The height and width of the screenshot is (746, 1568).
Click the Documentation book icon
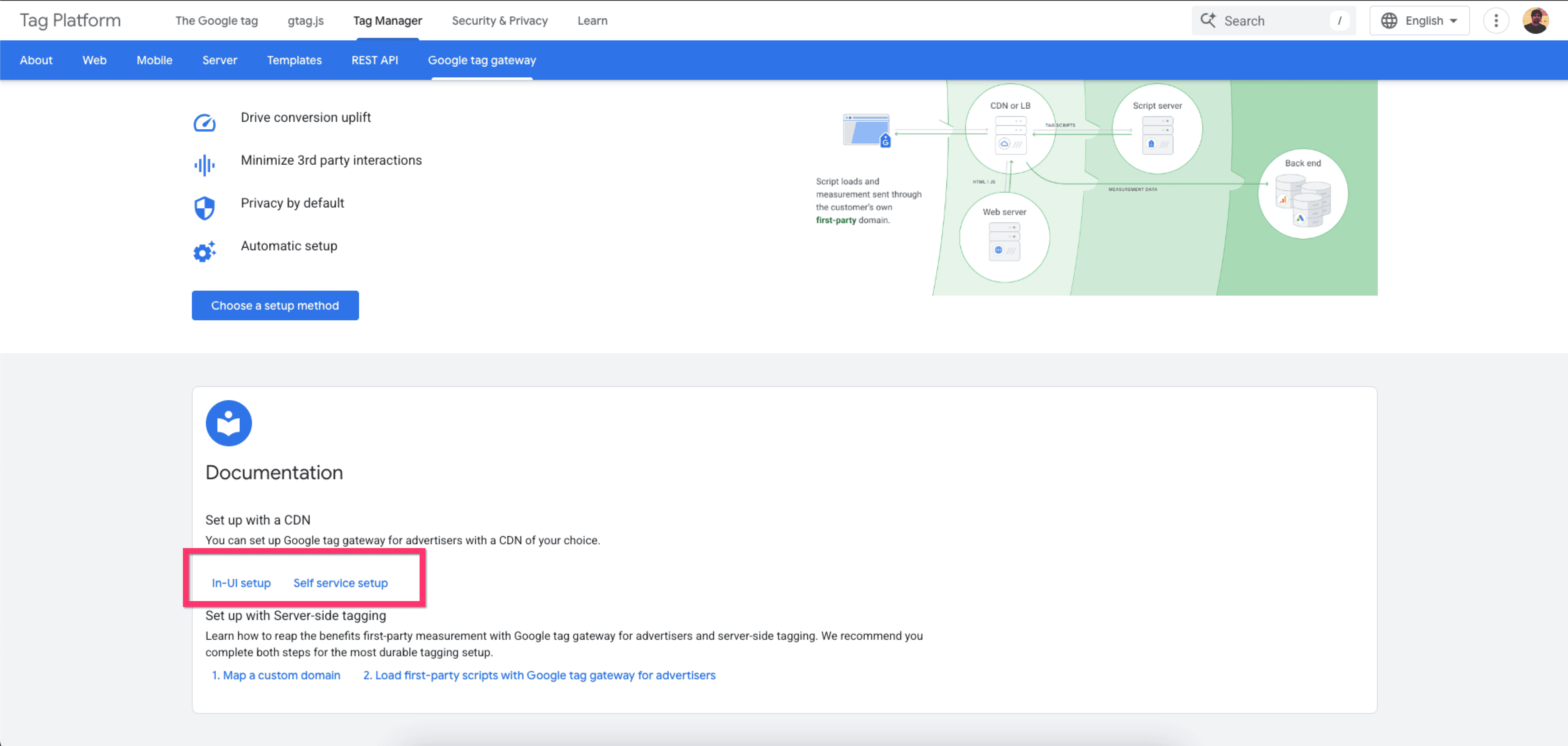tap(229, 423)
